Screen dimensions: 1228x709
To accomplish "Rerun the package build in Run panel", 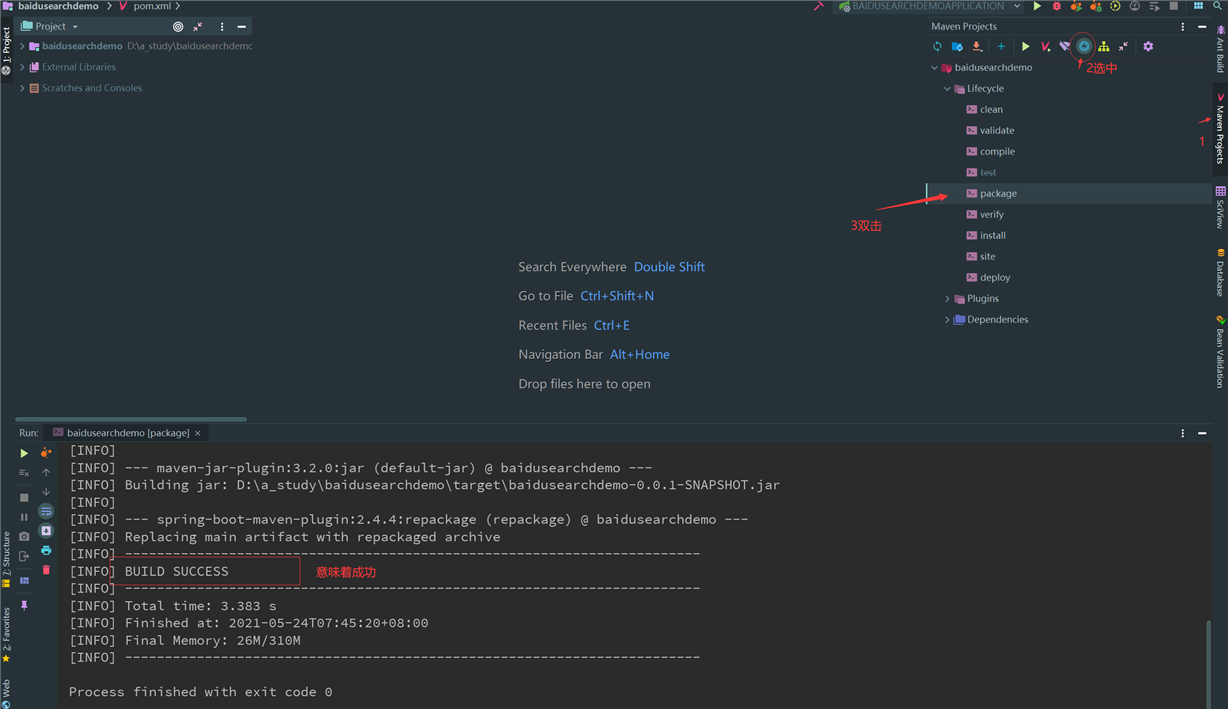I will [x=24, y=453].
